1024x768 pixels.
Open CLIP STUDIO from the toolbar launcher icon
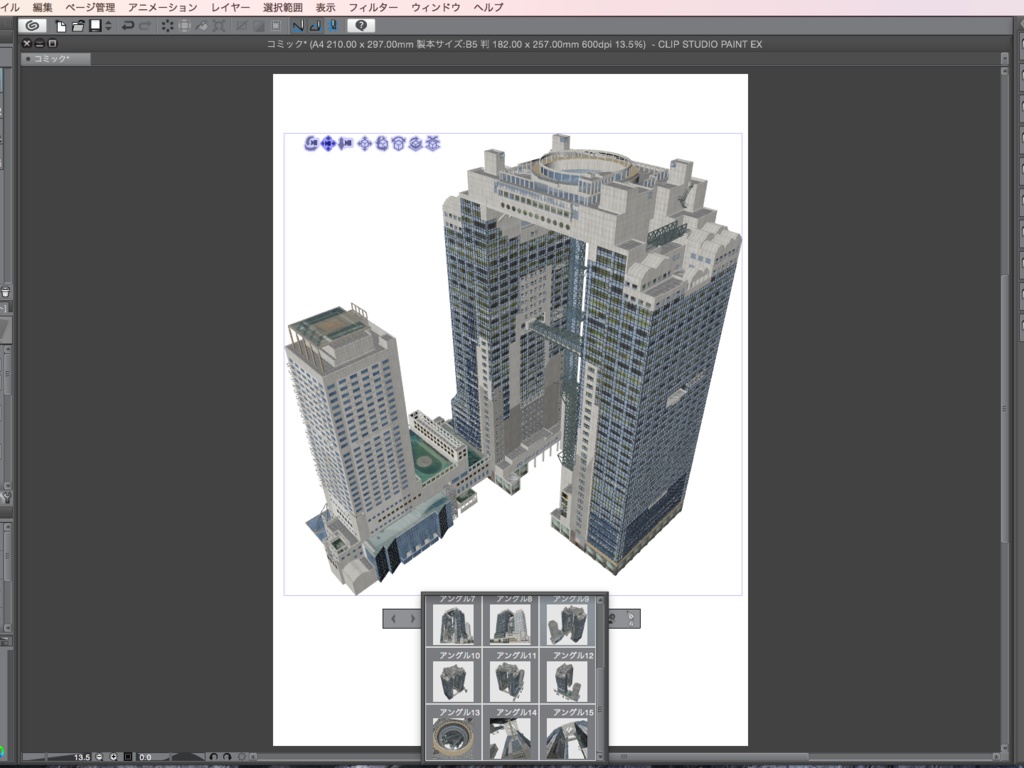[x=35, y=27]
